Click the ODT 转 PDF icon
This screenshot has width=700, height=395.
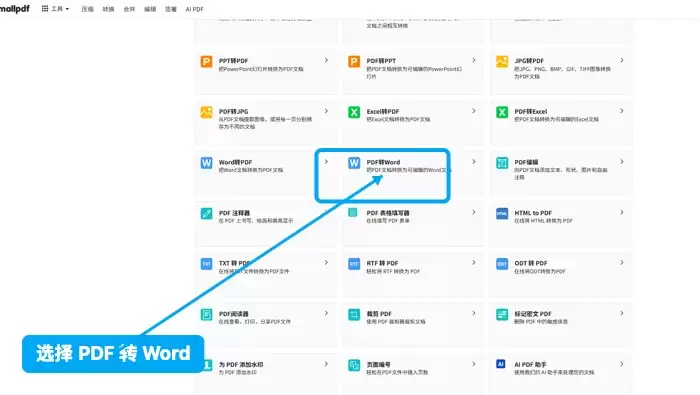[x=502, y=264]
